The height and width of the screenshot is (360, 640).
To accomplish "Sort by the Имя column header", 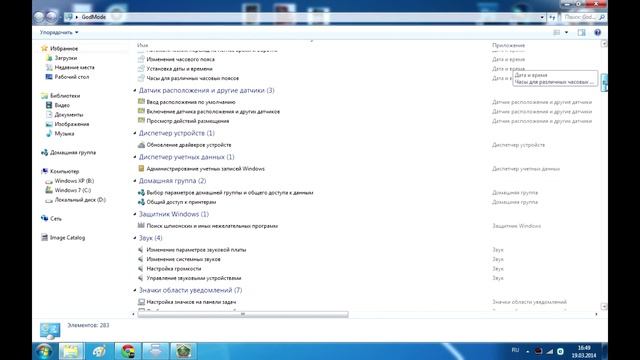I will (x=142, y=45).
